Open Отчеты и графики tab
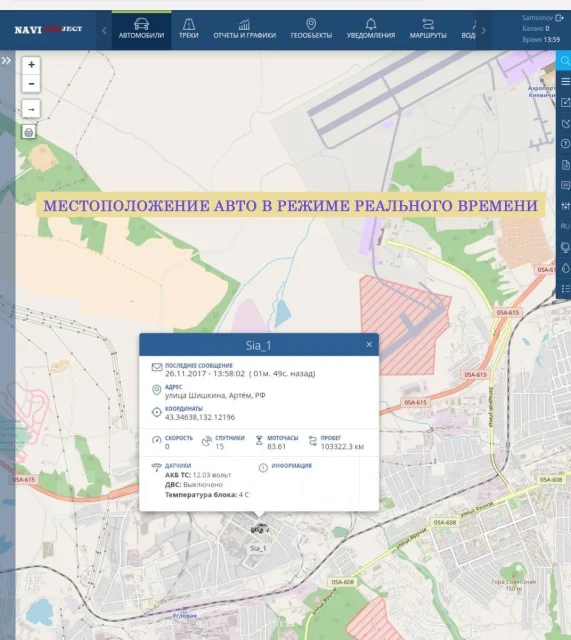This screenshot has width=571, height=640. coord(244,30)
